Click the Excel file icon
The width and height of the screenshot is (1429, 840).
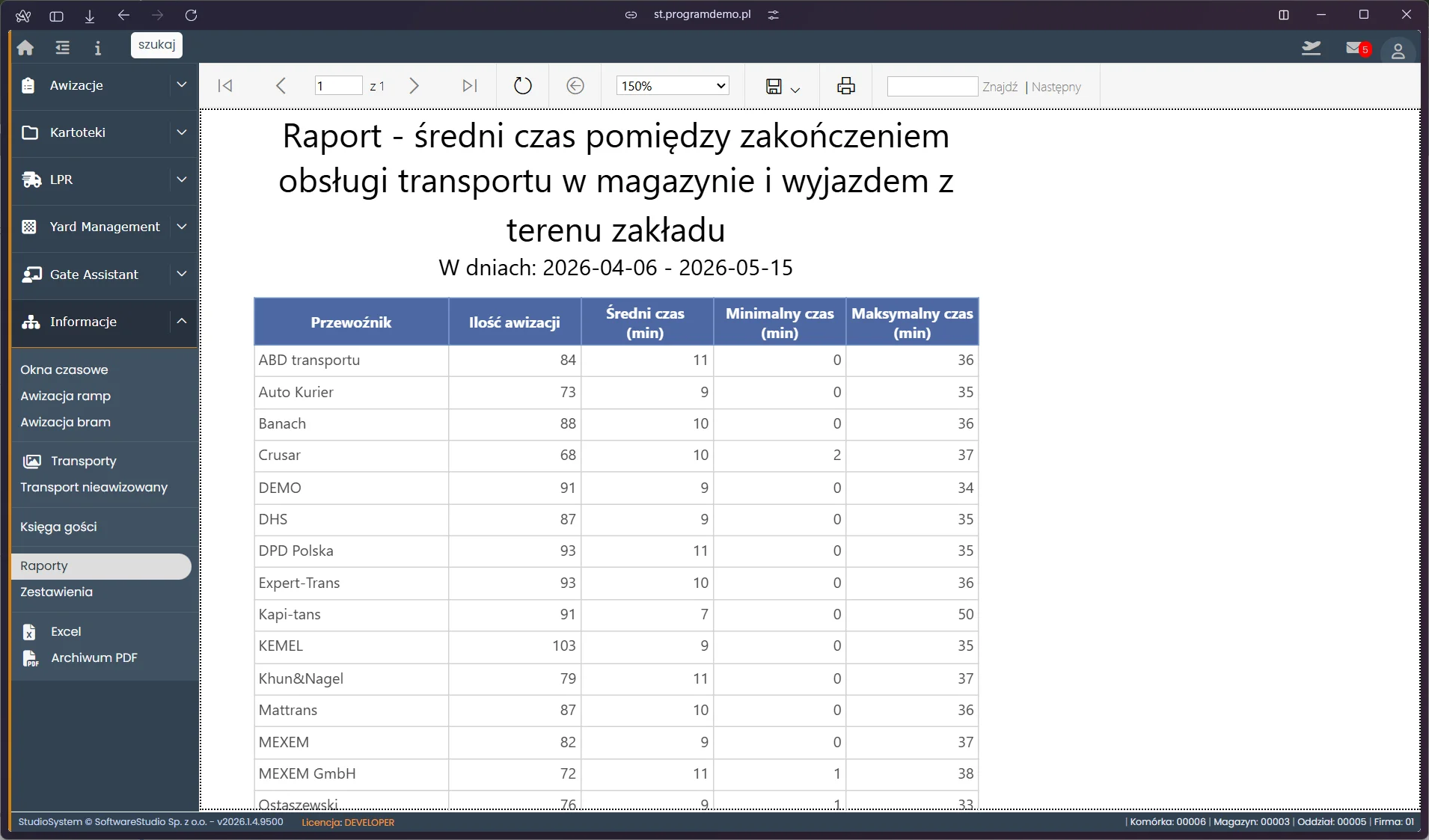(29, 632)
